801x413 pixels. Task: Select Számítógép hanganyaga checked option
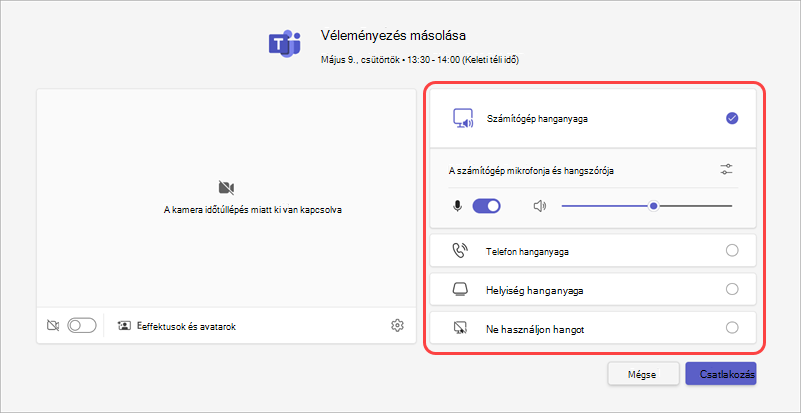tap(732, 119)
